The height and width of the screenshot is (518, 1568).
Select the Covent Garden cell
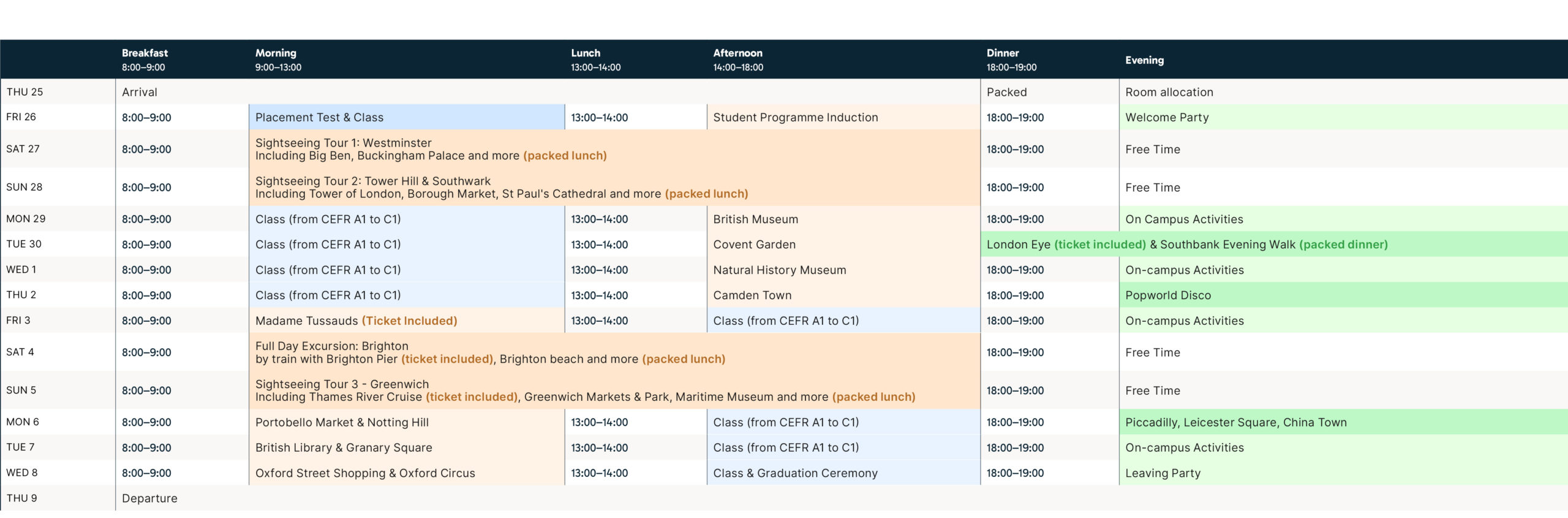754,244
